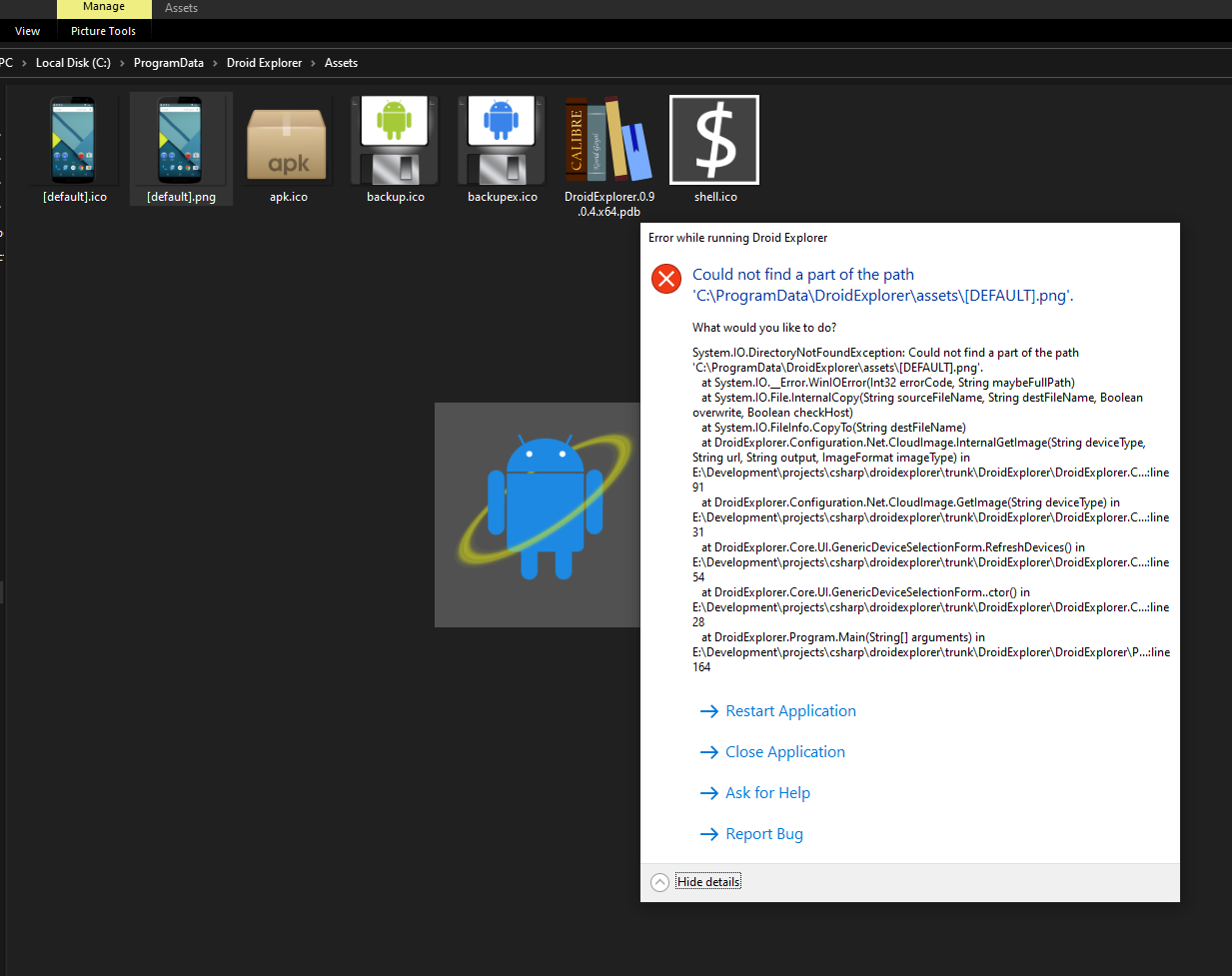
Task: Navigate to Droid Explorer folder in breadcrumb
Action: (264, 63)
